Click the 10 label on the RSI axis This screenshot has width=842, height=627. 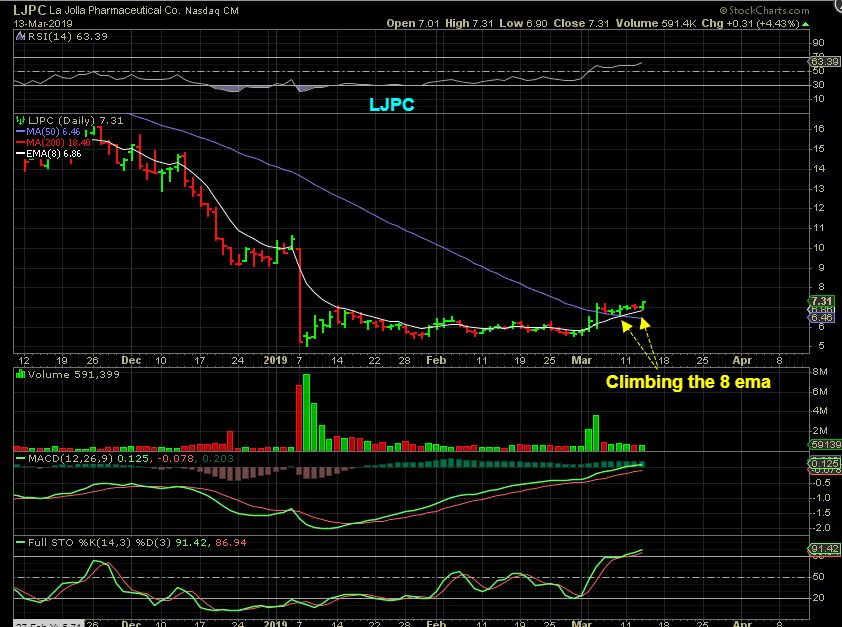tap(818, 99)
